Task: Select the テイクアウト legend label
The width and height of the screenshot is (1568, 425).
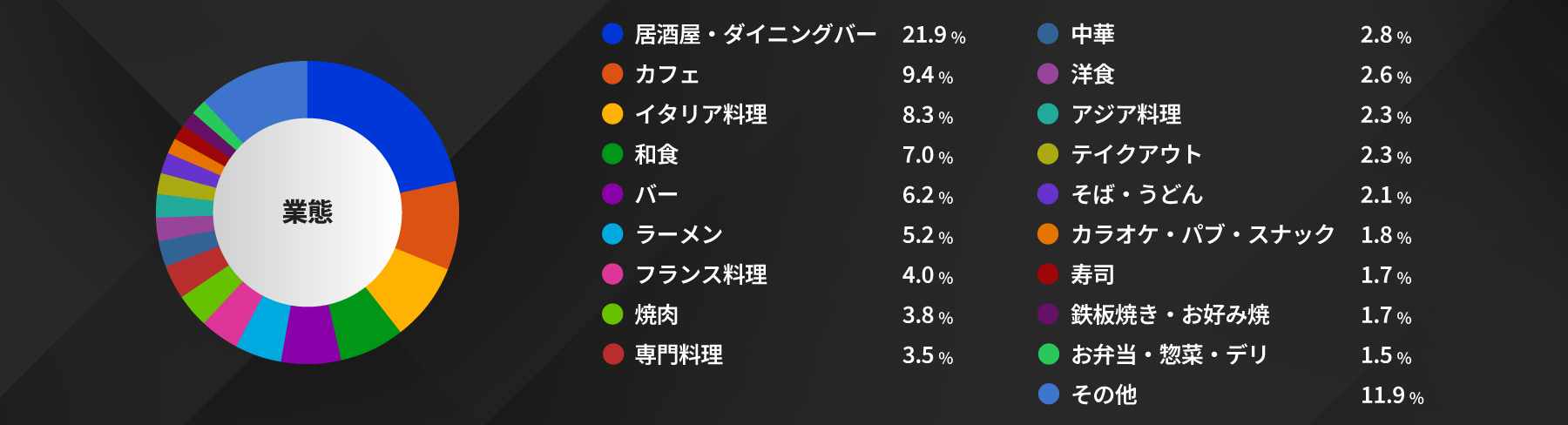Action: click(x=1136, y=154)
